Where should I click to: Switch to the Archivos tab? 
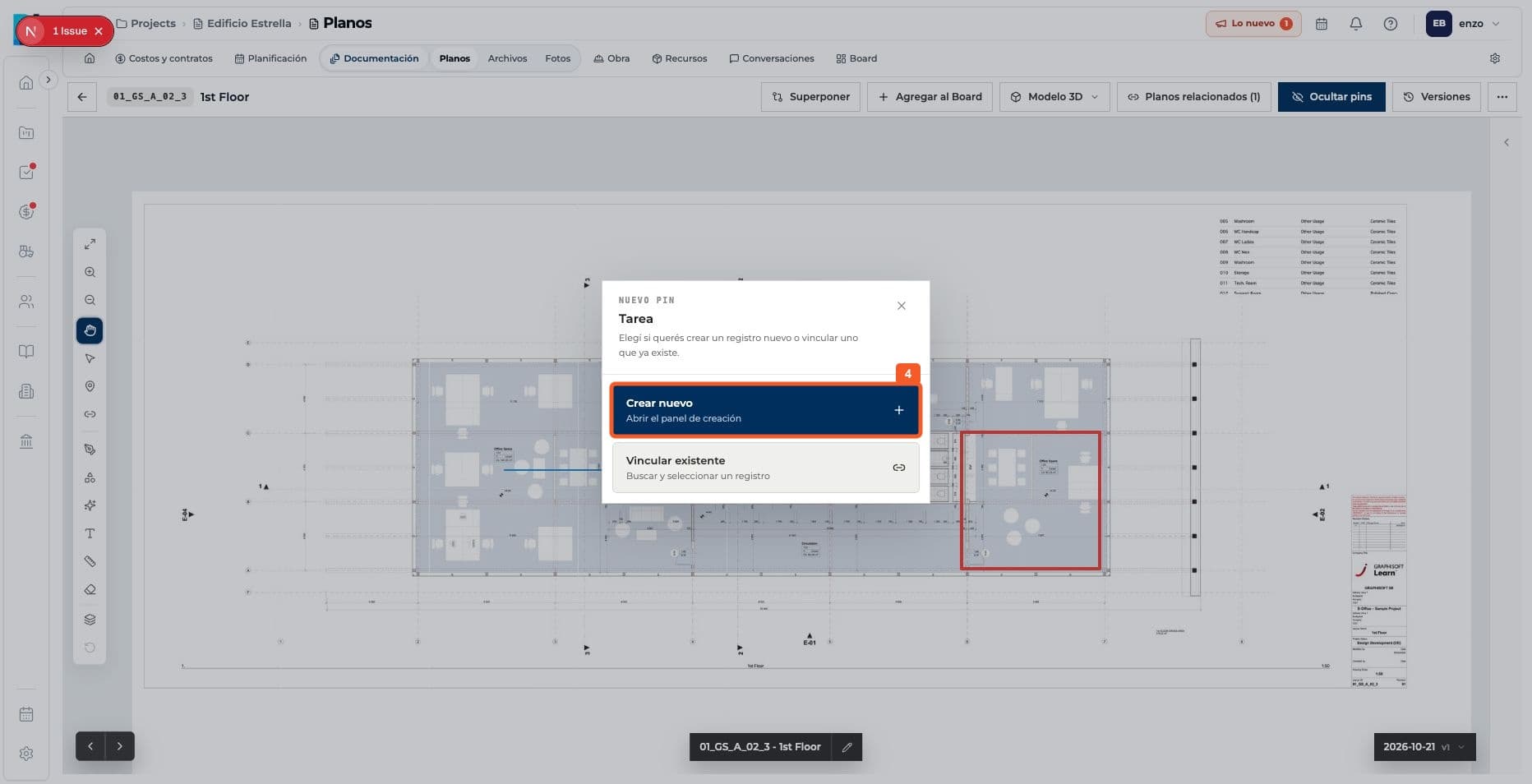coord(507,58)
